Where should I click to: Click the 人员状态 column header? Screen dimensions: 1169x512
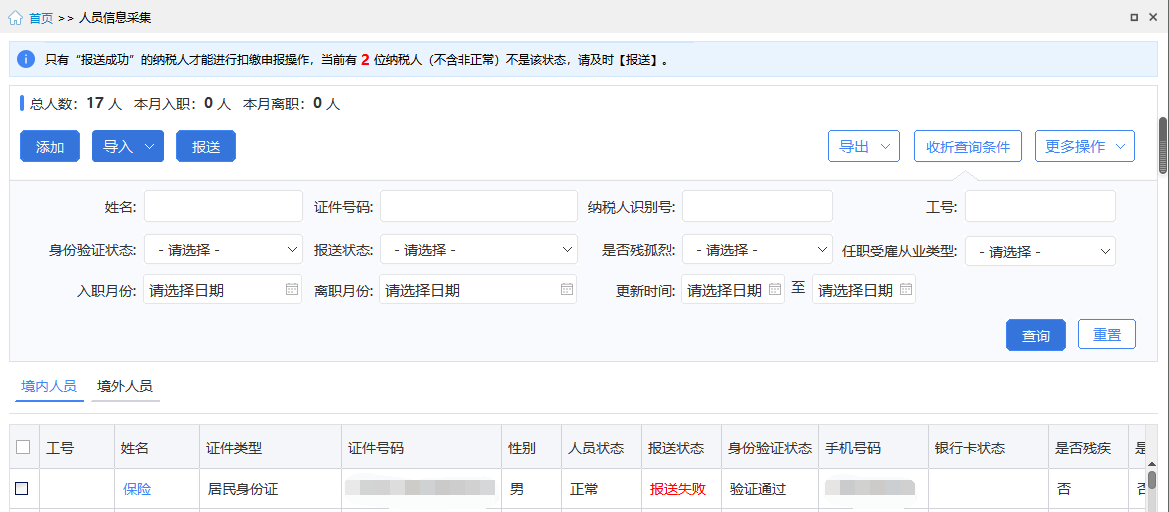pyautogui.click(x=602, y=447)
